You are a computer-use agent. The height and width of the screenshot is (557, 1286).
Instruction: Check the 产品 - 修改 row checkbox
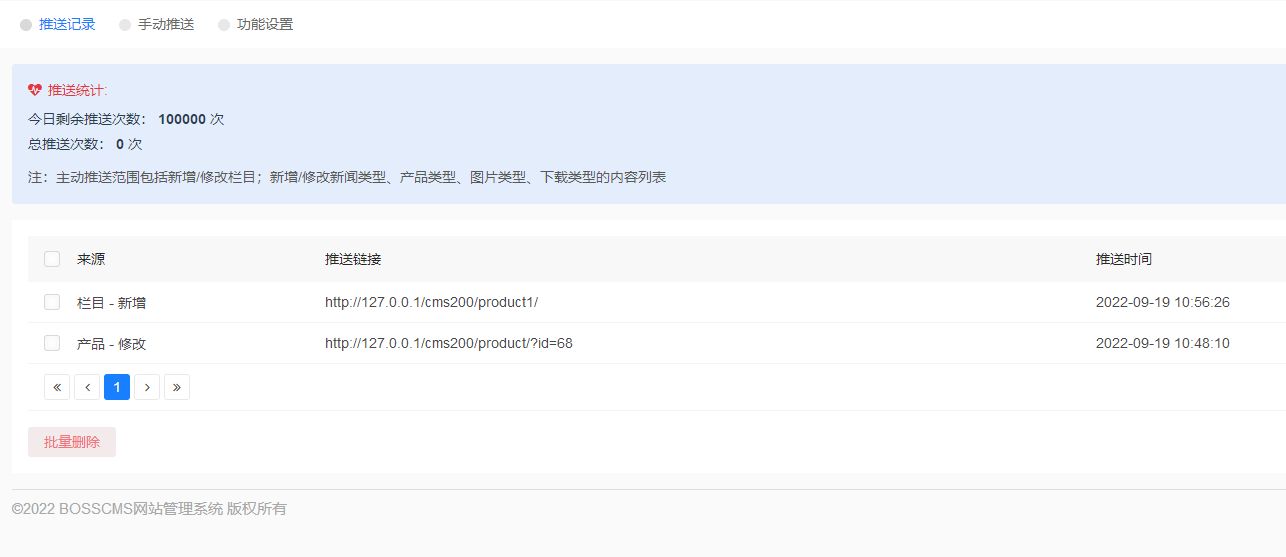(52, 343)
